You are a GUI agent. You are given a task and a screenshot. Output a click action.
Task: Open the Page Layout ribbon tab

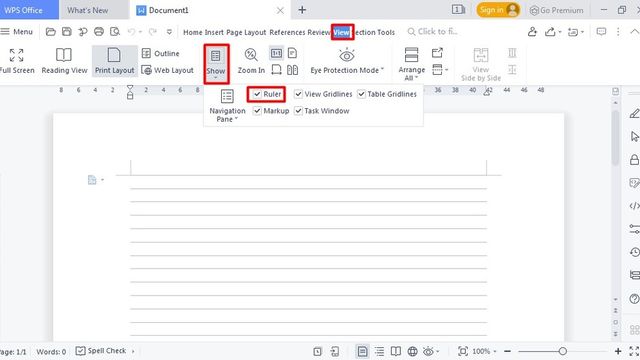point(246,32)
